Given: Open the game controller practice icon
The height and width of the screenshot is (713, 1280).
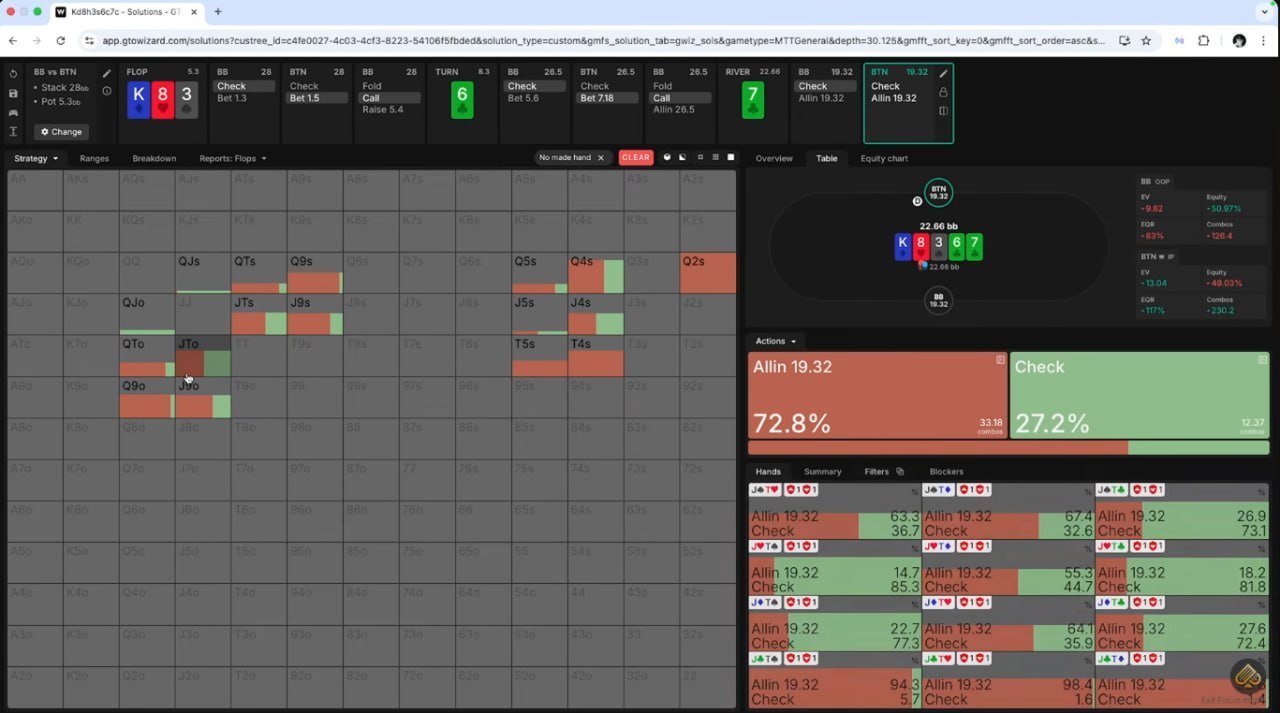Looking at the screenshot, I should point(13,113).
